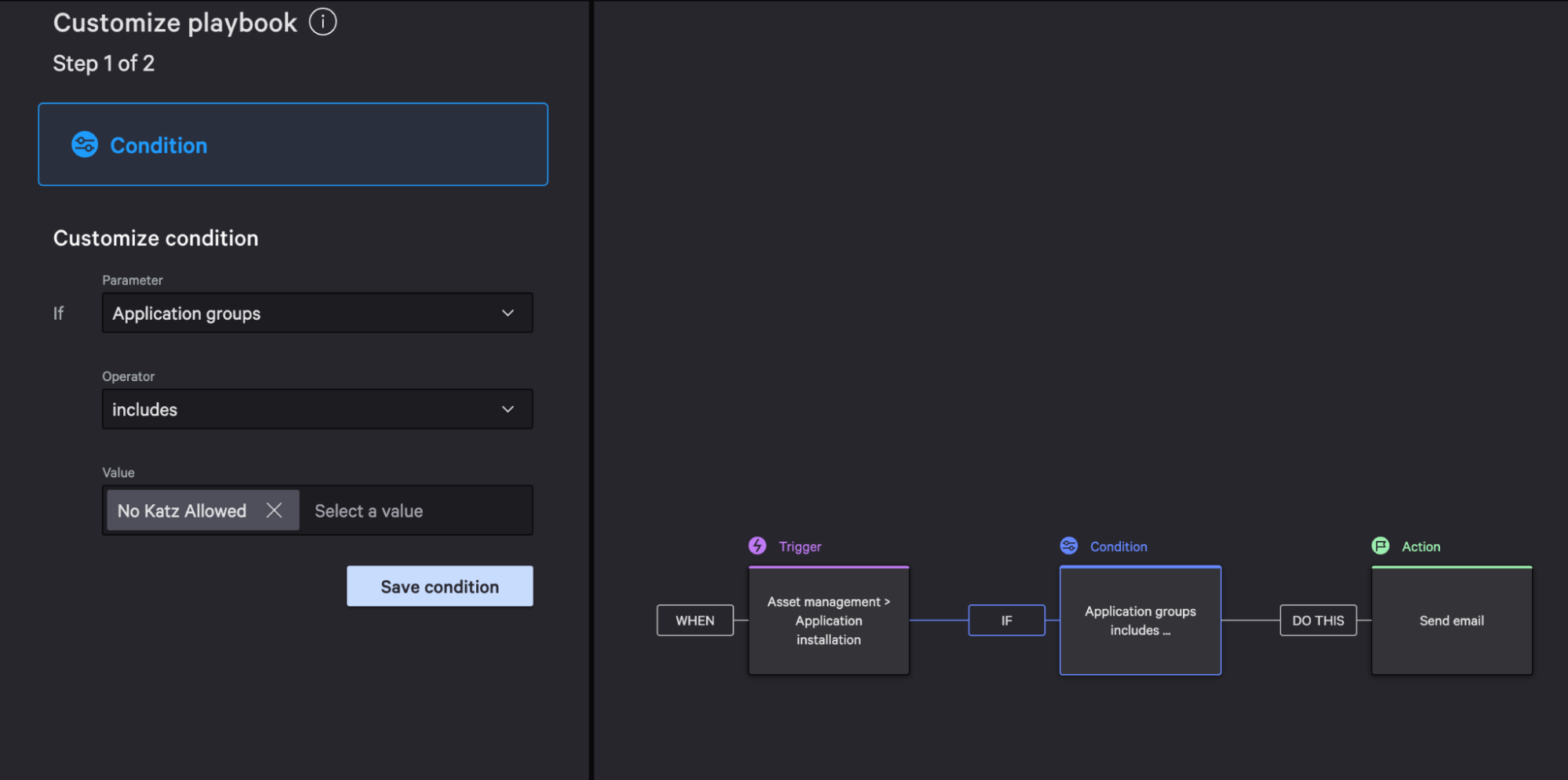
Task: Click the Customize condition heading
Action: pos(155,238)
